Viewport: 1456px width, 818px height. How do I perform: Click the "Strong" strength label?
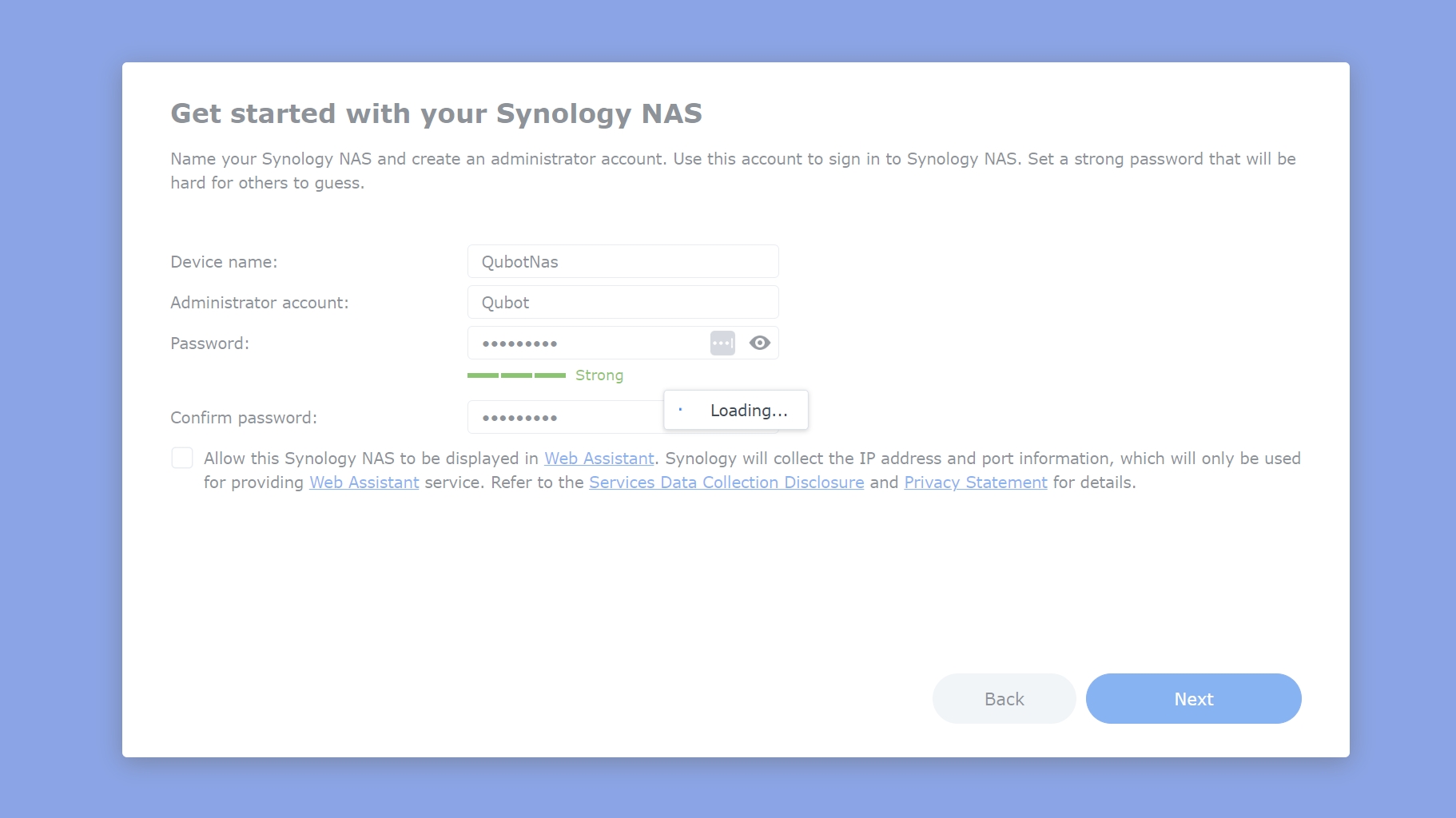(599, 375)
